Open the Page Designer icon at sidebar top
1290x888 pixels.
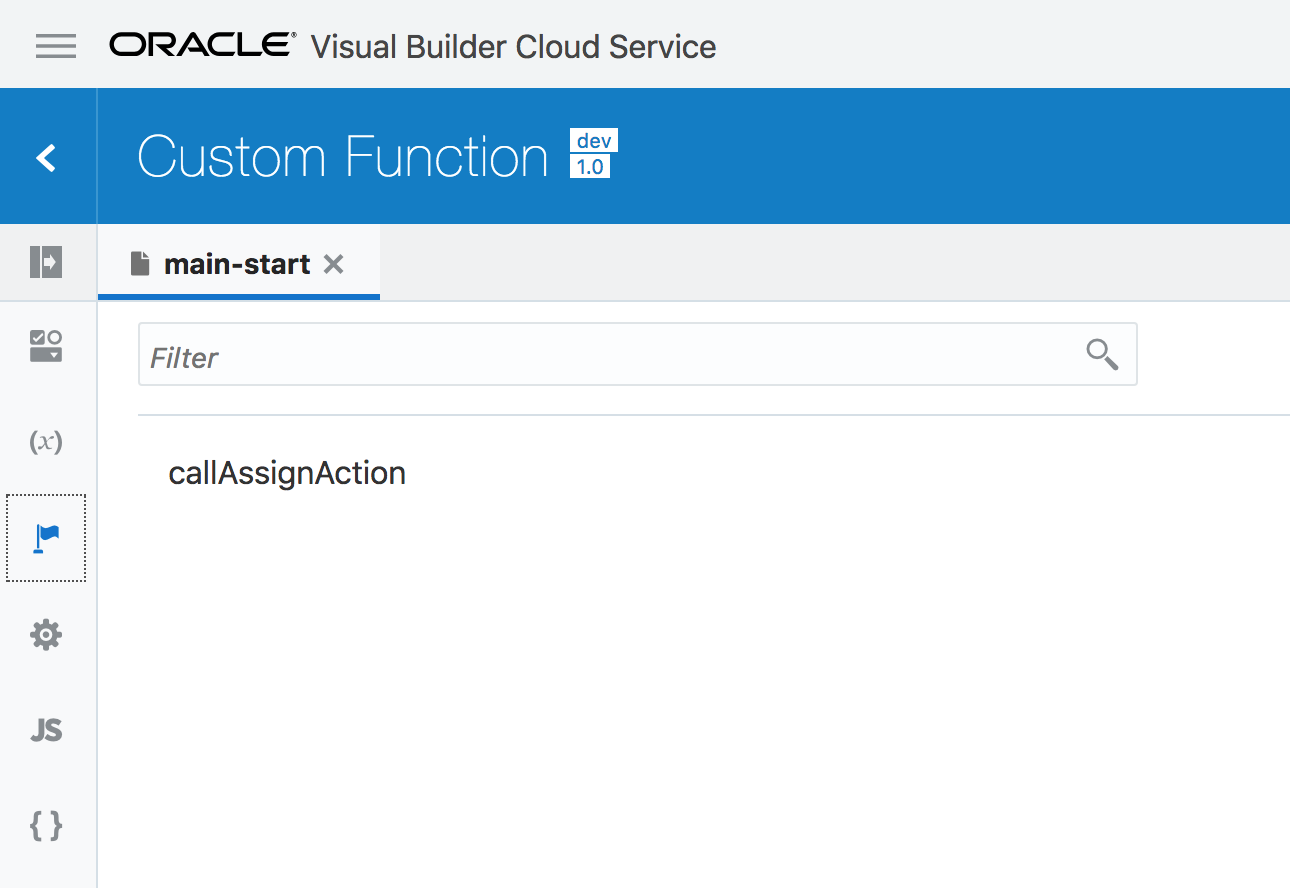click(x=45, y=261)
